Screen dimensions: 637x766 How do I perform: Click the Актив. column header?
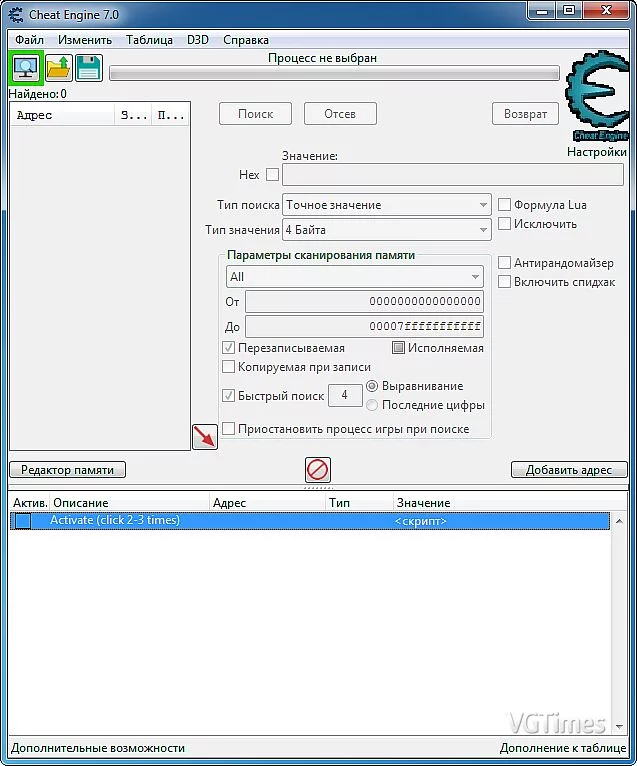pyautogui.click(x=30, y=503)
